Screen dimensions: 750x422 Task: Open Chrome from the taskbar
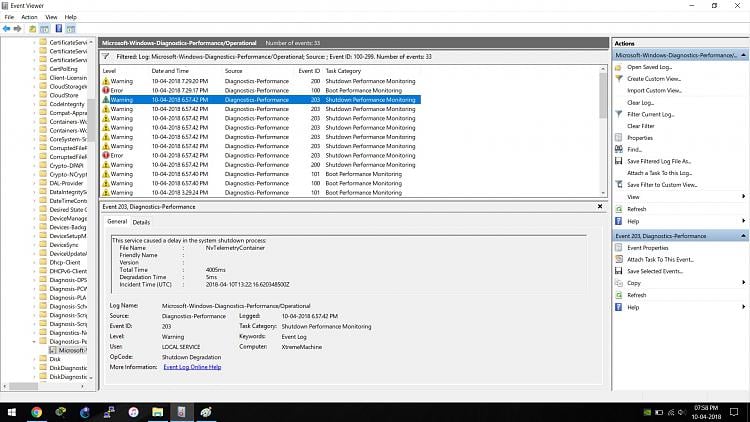point(36,412)
